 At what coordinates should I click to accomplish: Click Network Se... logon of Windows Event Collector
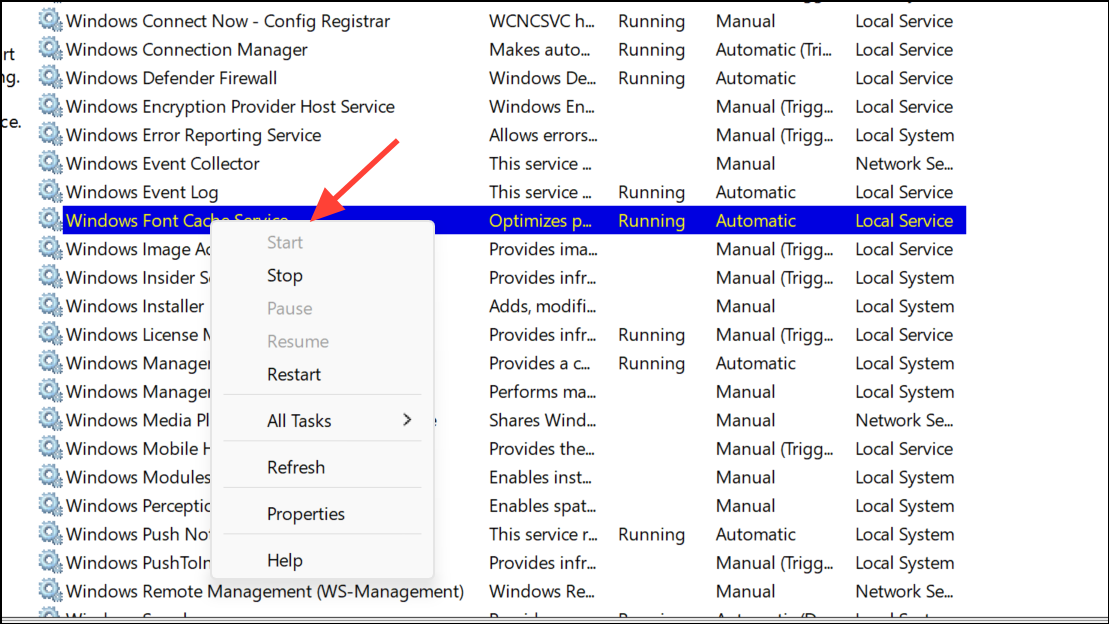click(x=905, y=163)
